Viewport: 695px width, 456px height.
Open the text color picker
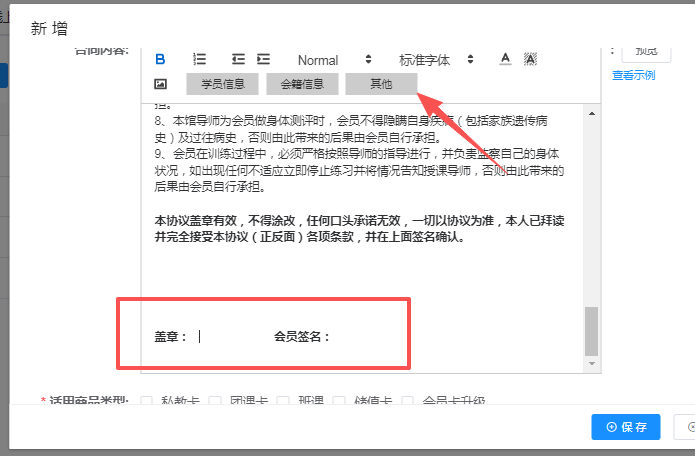pyautogui.click(x=505, y=59)
